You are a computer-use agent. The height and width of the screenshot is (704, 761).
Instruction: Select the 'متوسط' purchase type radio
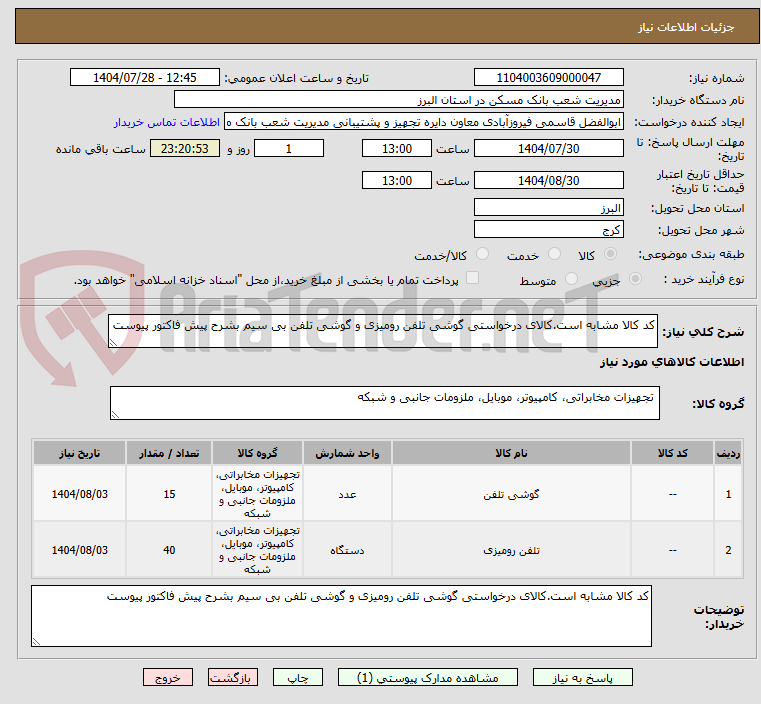573,280
